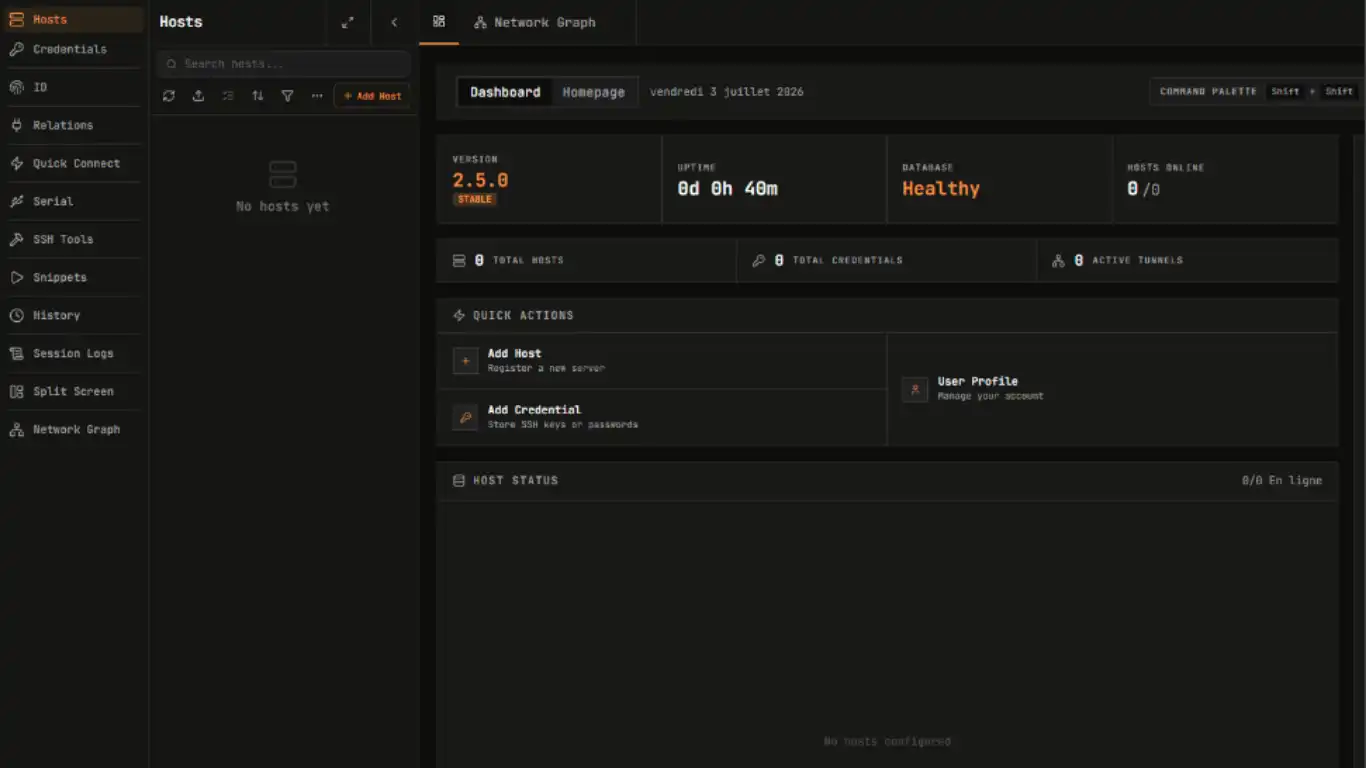Image resolution: width=1366 pixels, height=768 pixels.
Task: Click the Host Status server icon
Action: pos(459,481)
